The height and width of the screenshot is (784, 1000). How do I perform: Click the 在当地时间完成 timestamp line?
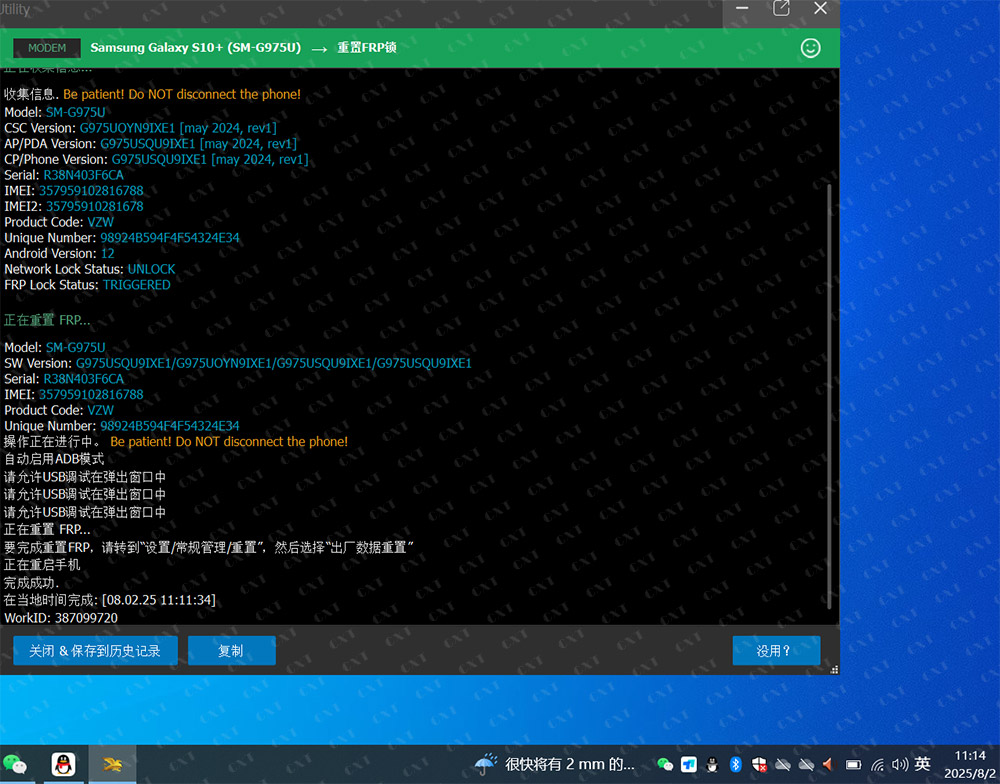110,600
